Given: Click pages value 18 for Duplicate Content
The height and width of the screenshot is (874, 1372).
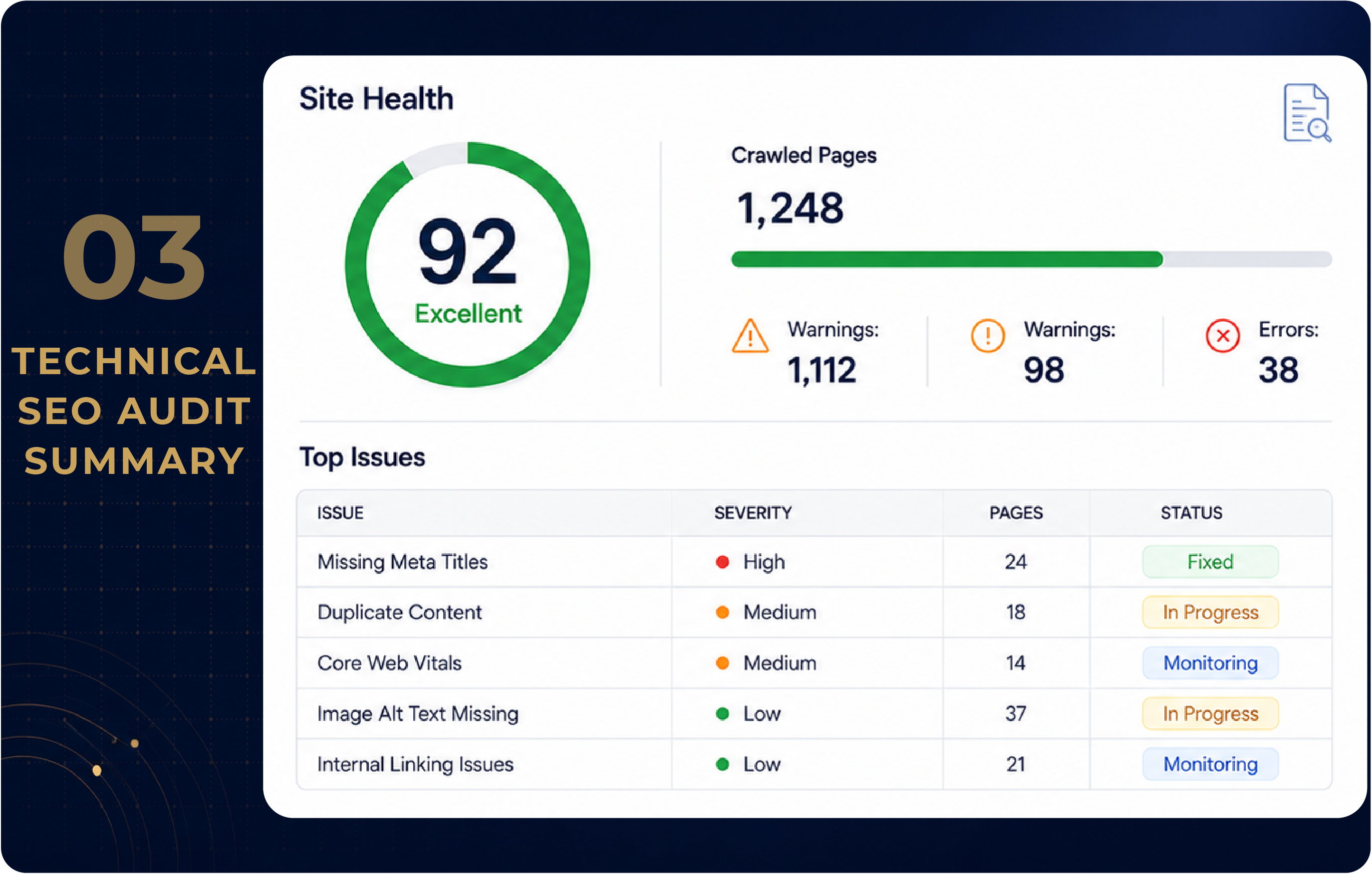Looking at the screenshot, I should click(x=1016, y=613).
